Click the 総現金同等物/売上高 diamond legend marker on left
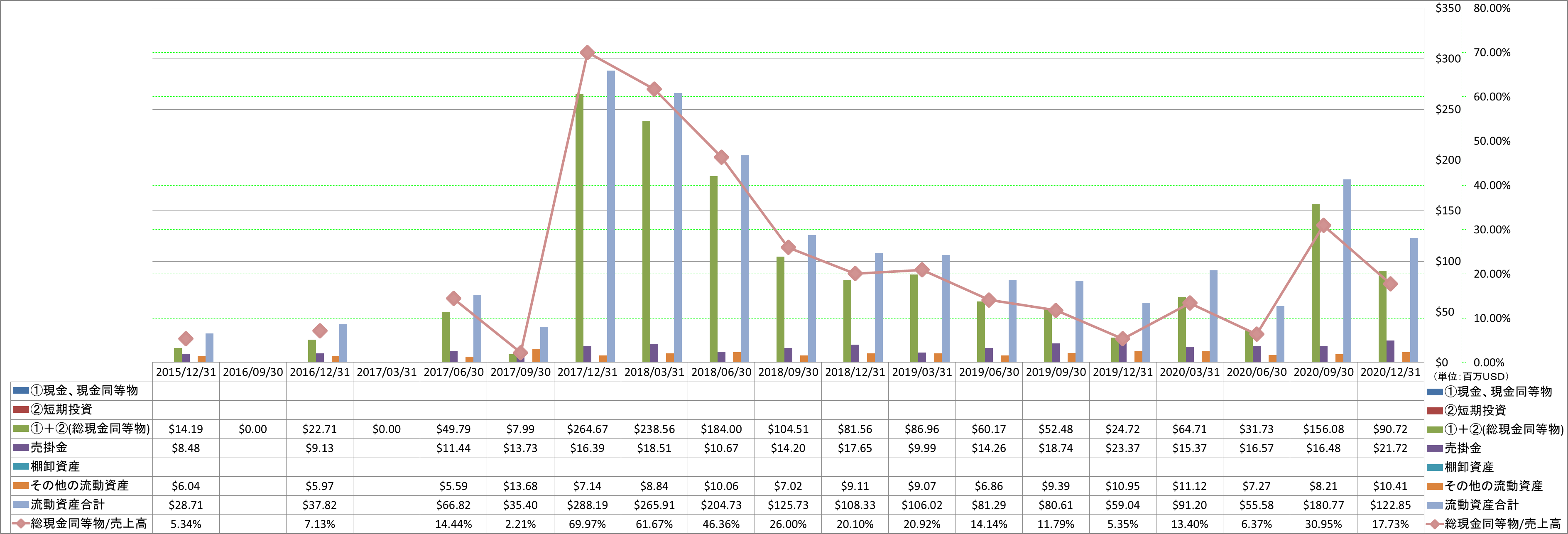1568x534 pixels. coord(21,524)
